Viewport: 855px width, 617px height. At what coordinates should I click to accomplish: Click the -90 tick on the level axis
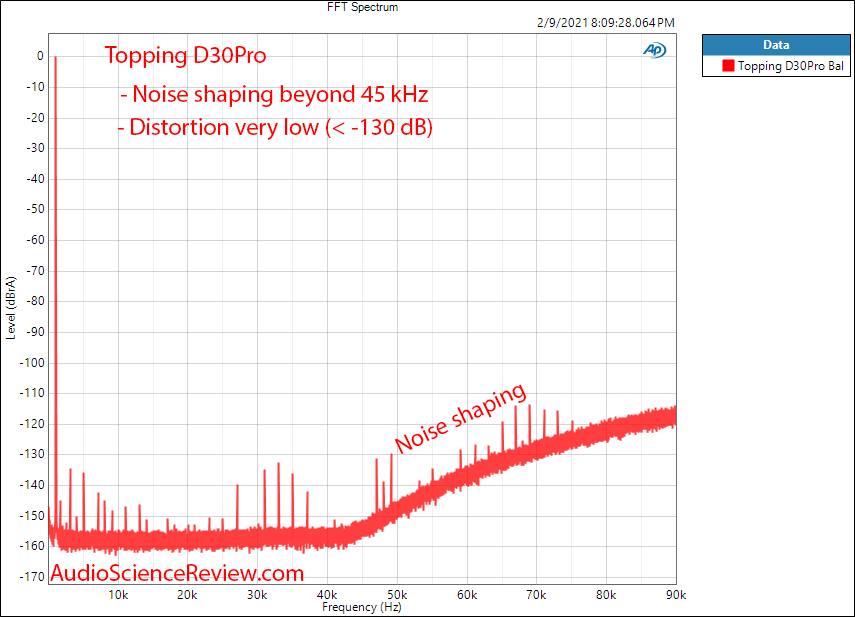click(35, 332)
